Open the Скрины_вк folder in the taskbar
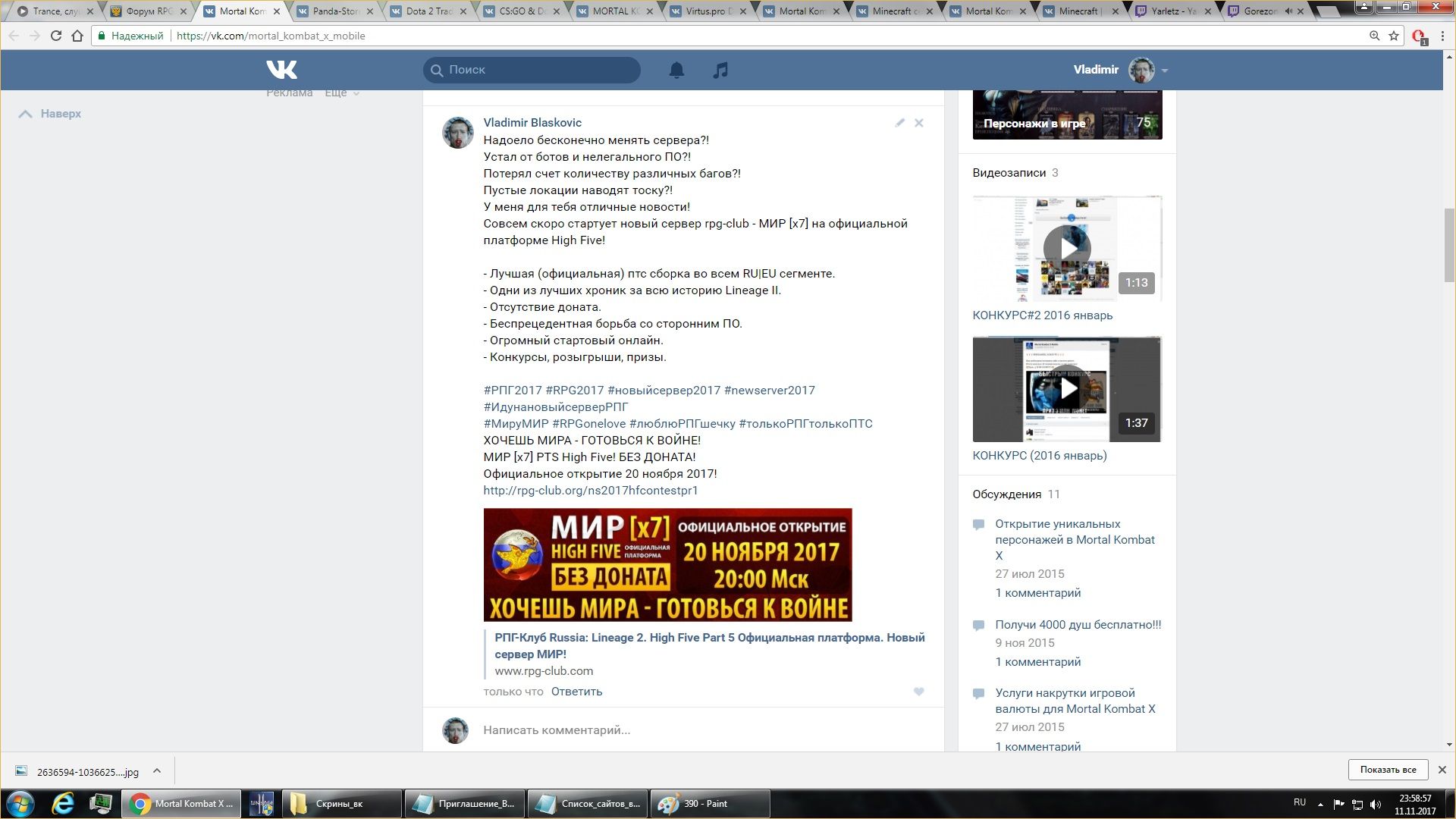 341,804
